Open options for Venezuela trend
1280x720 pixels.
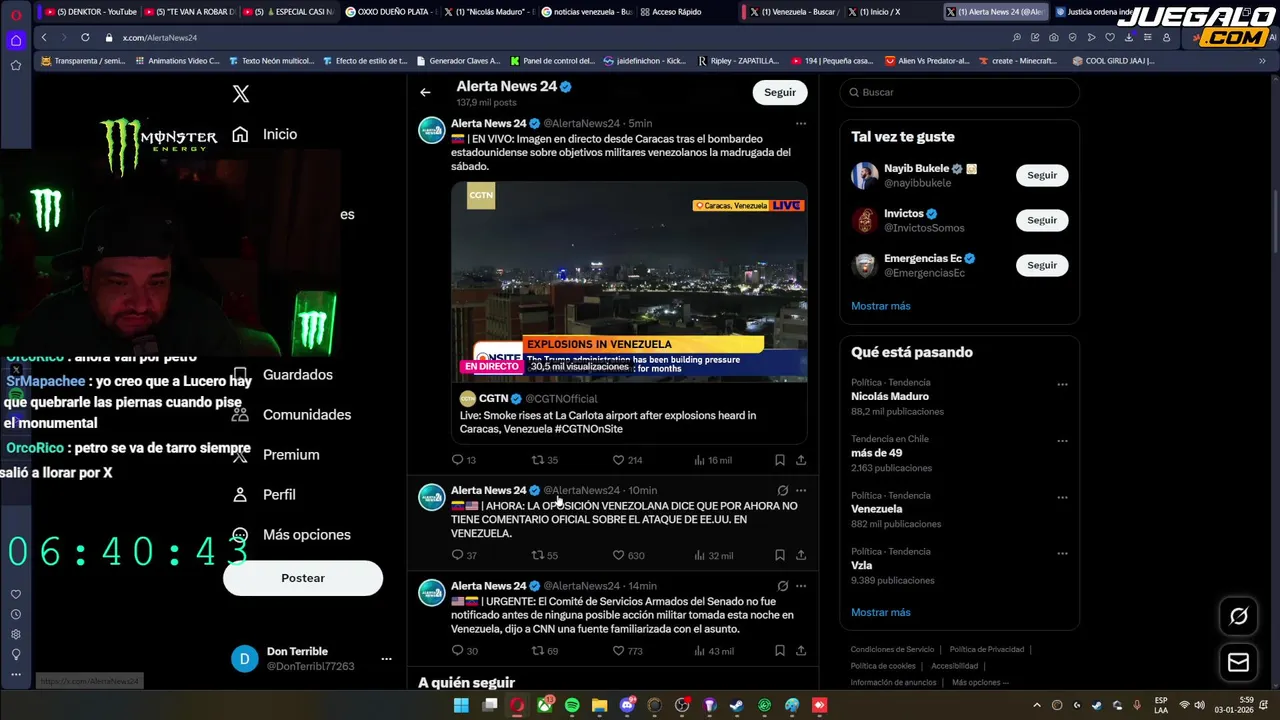[1062, 497]
